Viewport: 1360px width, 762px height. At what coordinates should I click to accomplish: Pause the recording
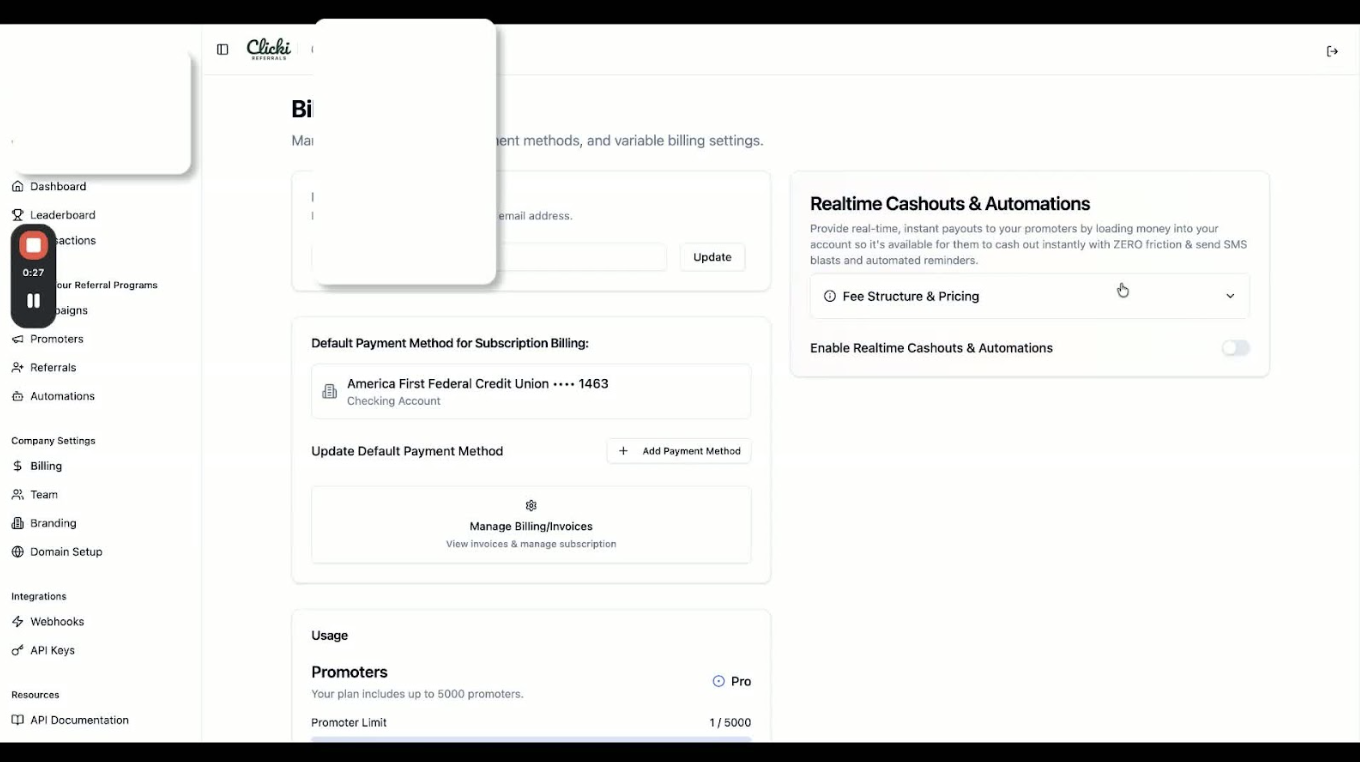pos(33,300)
